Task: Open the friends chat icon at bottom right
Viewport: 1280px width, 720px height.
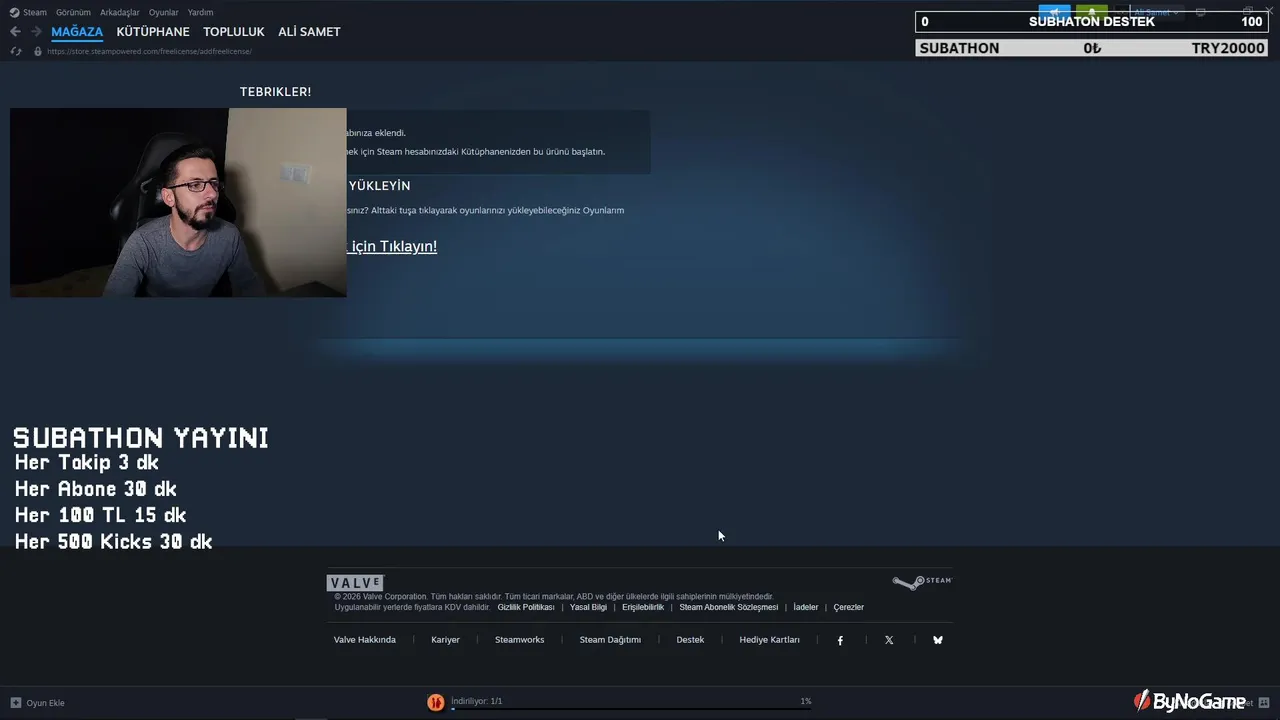Action: click(1264, 702)
